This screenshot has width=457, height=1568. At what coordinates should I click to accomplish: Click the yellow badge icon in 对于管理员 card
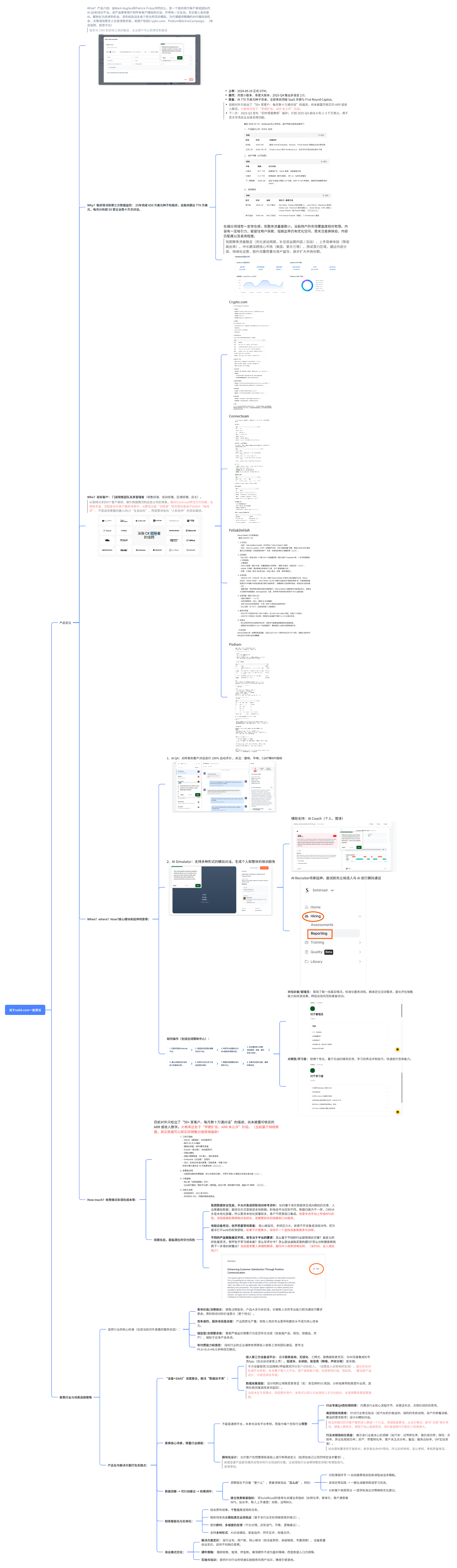coord(397,1049)
